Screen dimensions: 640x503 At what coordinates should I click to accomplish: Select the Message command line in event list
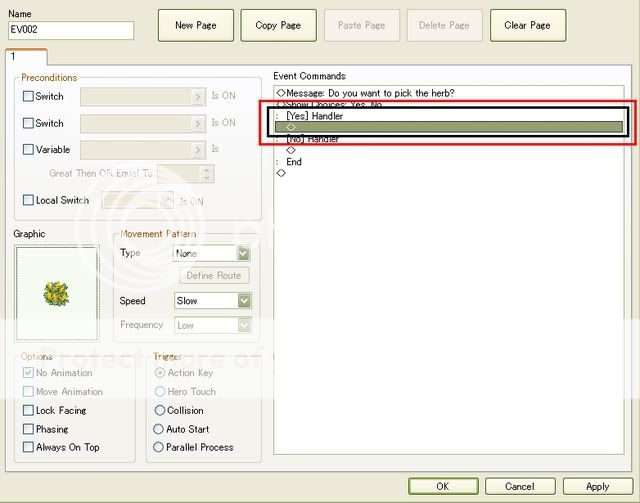click(370, 93)
